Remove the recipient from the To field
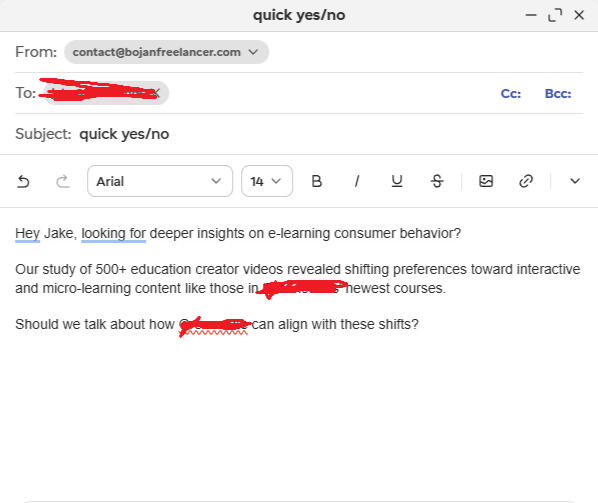Viewport: 598px width, 503px height. click(156, 93)
